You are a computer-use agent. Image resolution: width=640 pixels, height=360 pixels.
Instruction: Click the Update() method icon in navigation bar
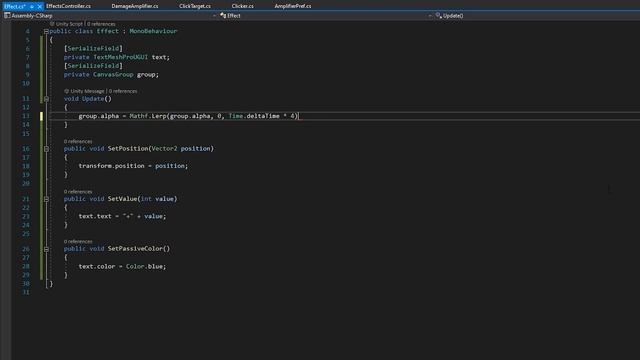pos(438,16)
